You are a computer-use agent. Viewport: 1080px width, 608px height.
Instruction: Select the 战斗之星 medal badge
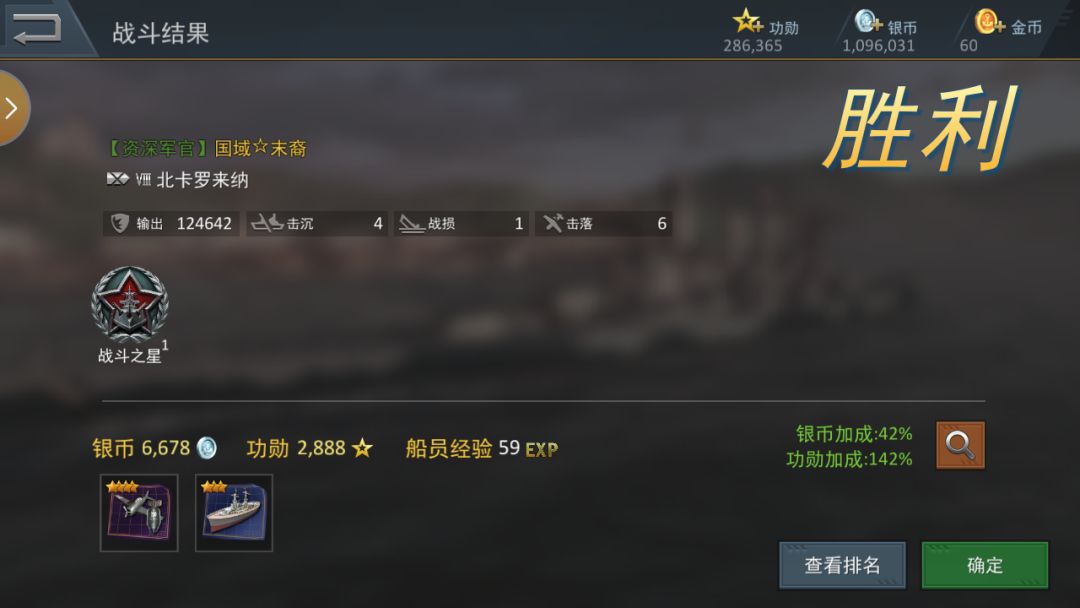click(x=130, y=305)
